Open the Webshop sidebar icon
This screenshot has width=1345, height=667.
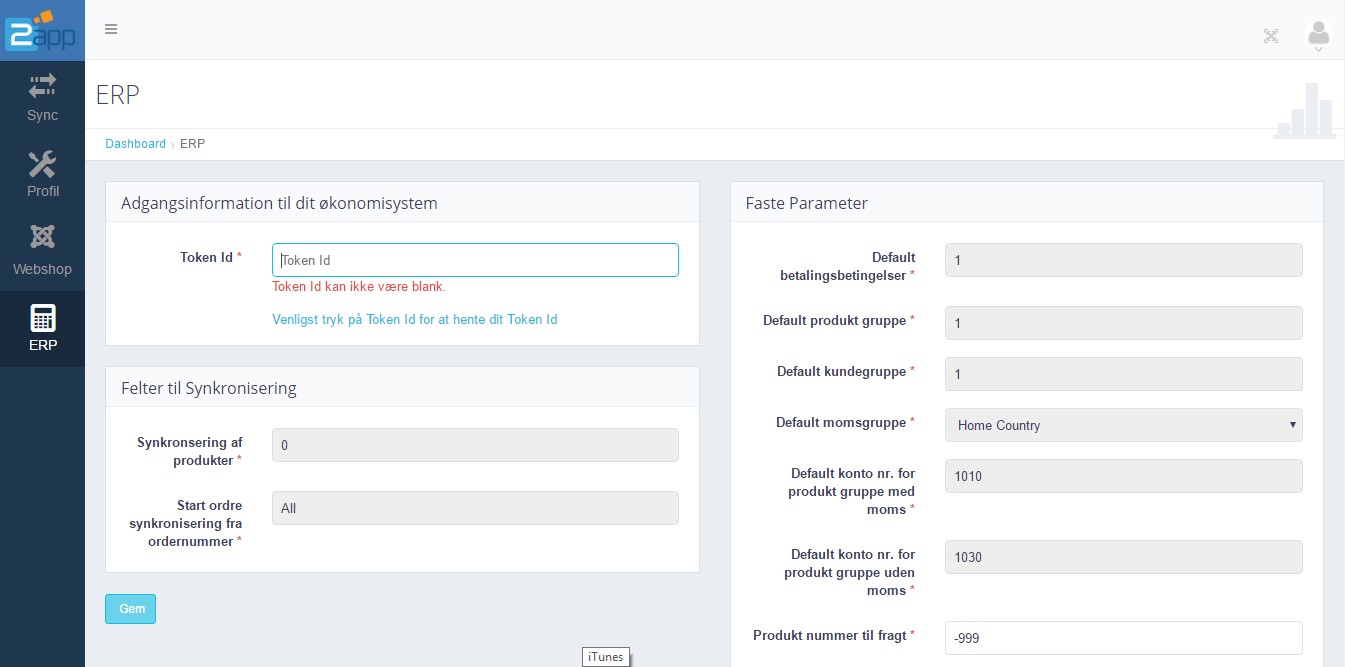(42, 238)
